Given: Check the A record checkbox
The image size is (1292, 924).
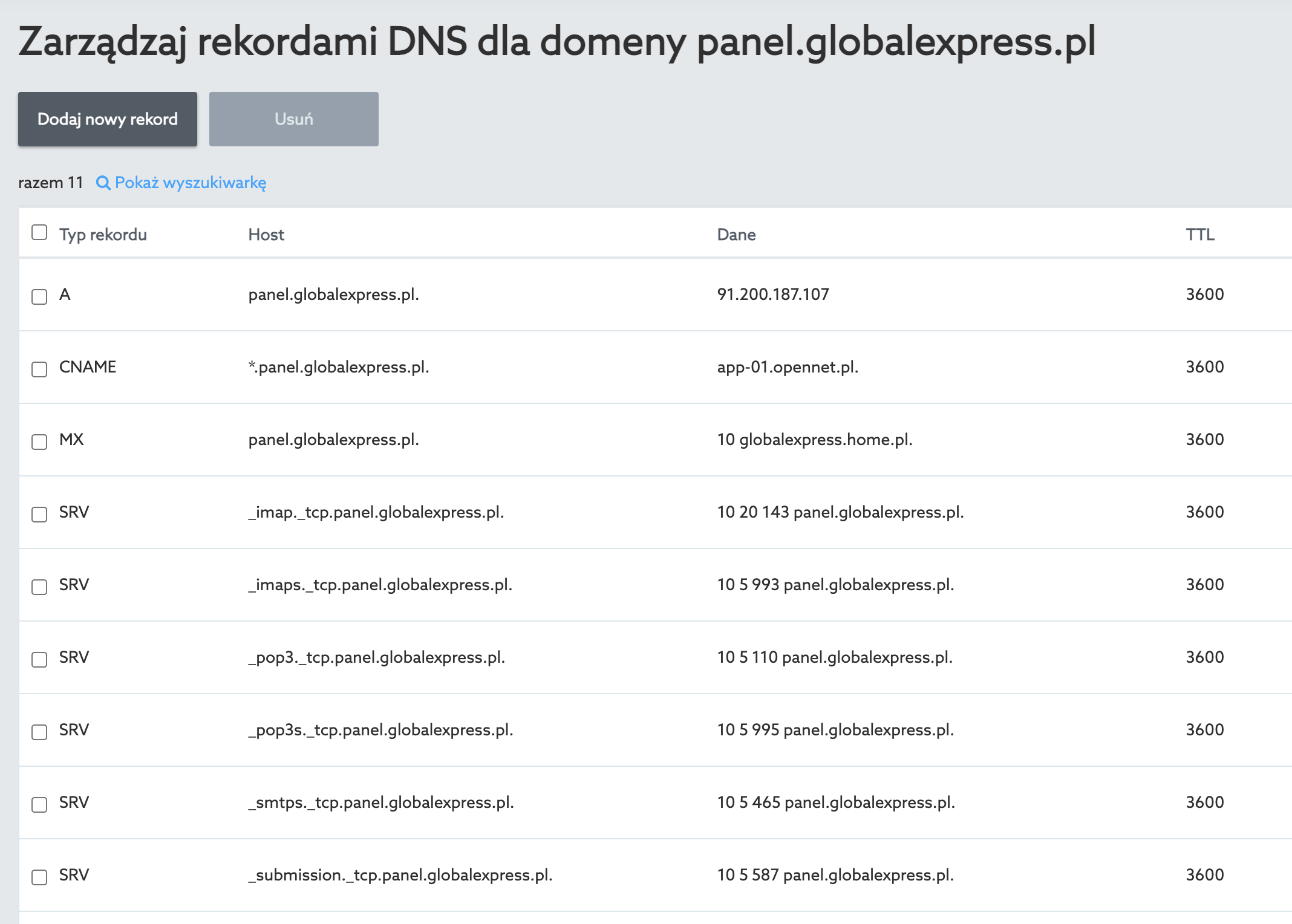Looking at the screenshot, I should click(39, 296).
